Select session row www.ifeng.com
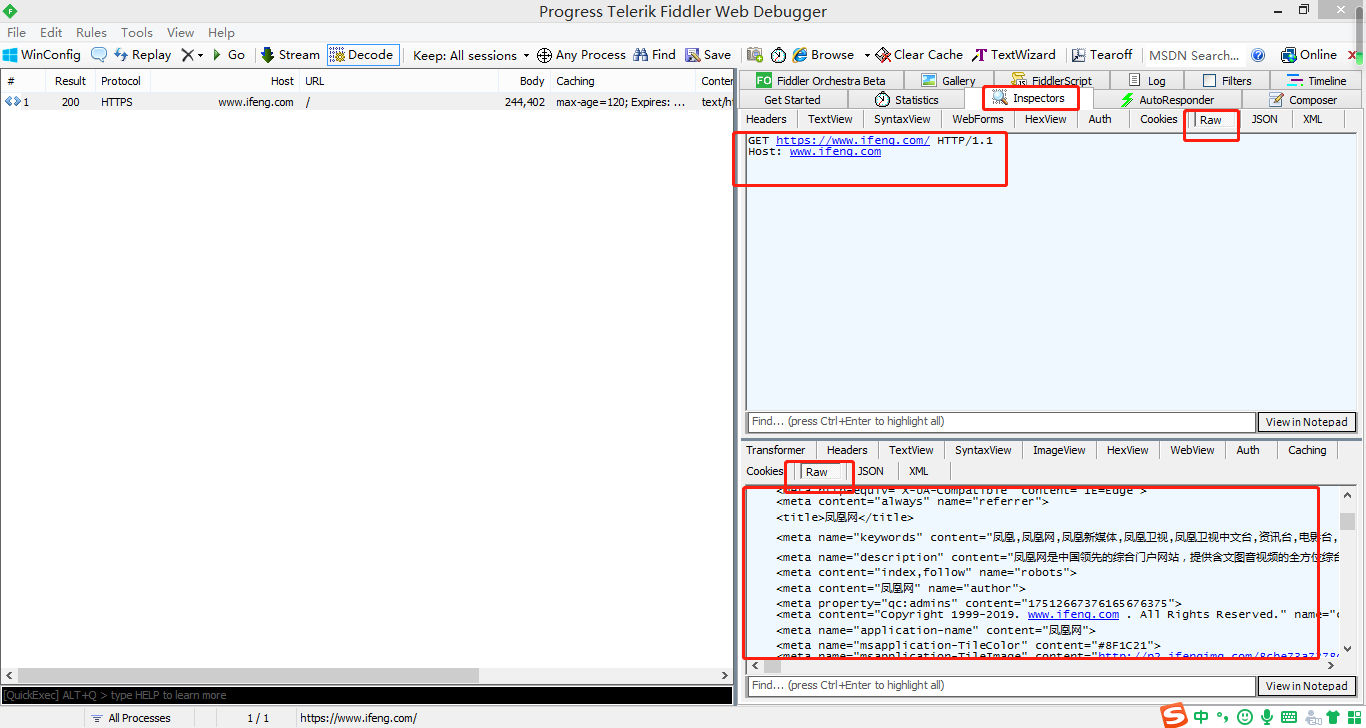 point(367,102)
